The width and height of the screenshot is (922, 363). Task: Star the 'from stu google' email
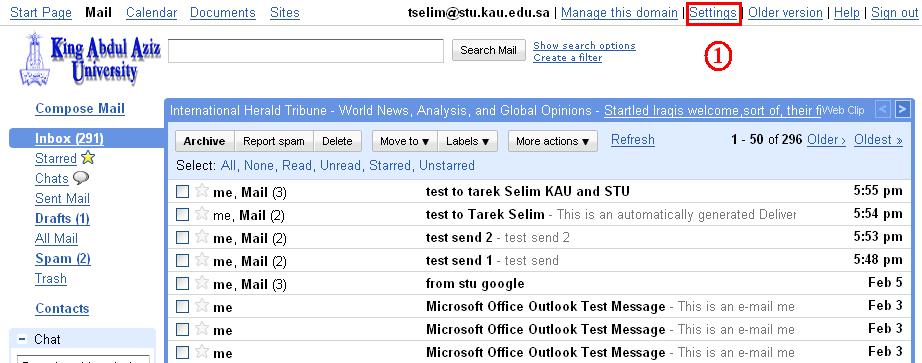tap(202, 283)
